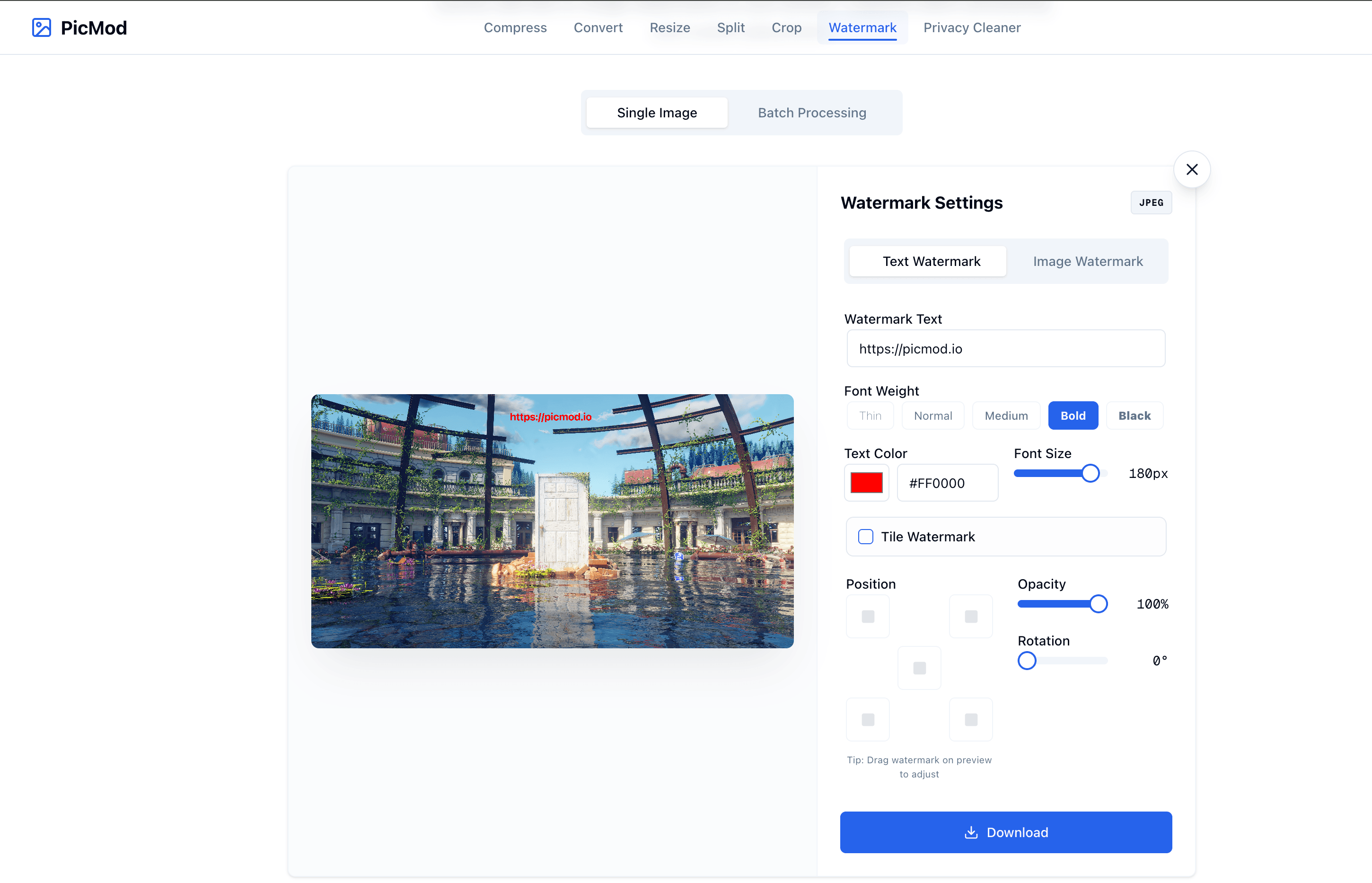Select the bottom-right watermark position

tap(970, 719)
